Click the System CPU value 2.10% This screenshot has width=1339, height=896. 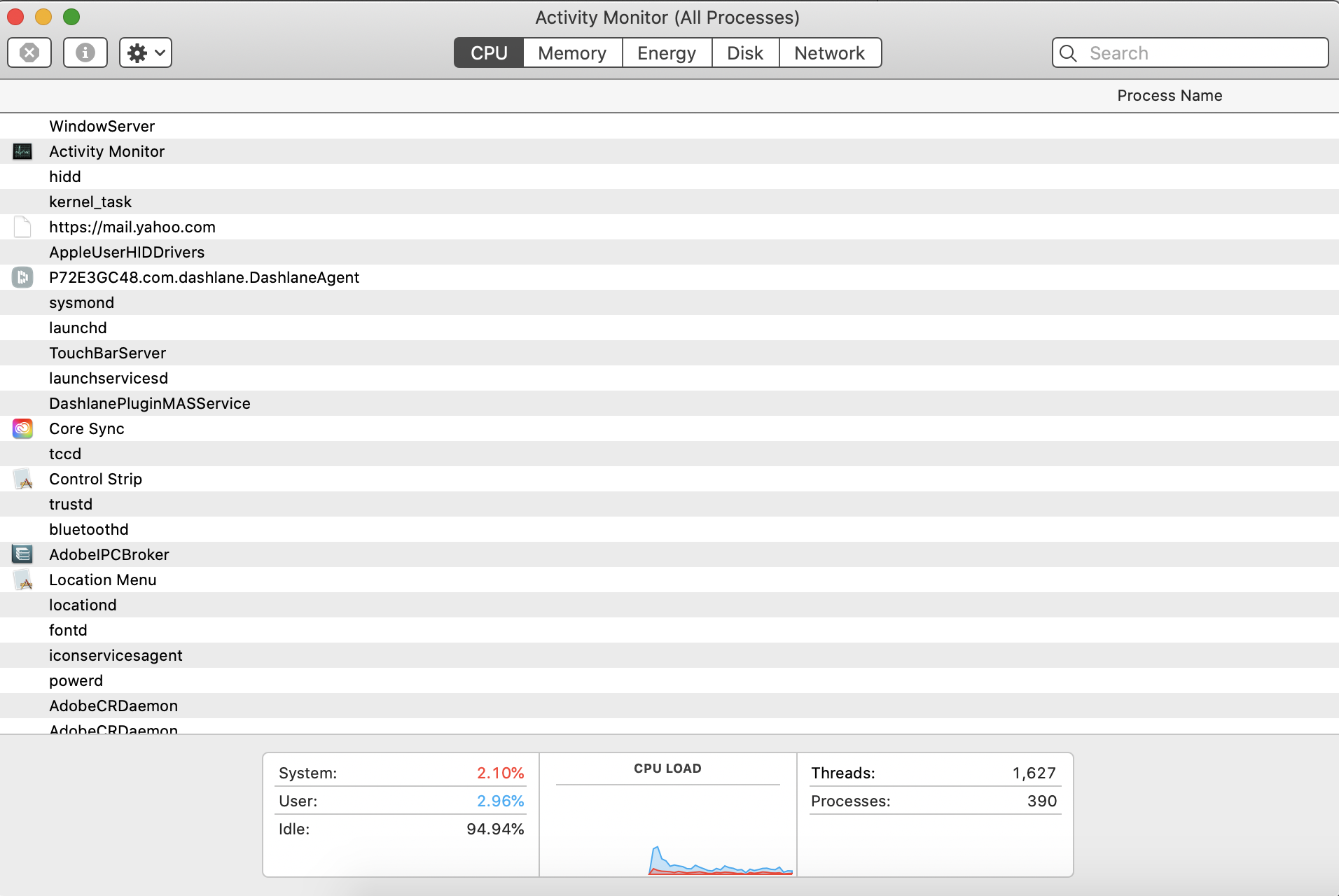[501, 773]
